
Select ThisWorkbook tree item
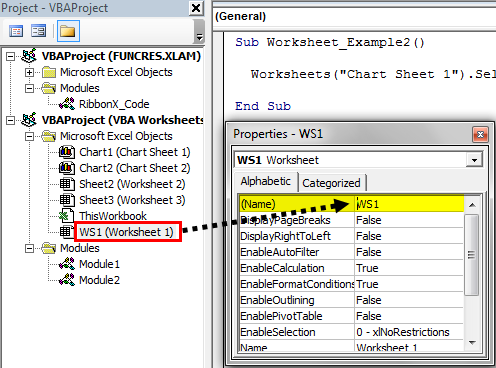(113, 216)
